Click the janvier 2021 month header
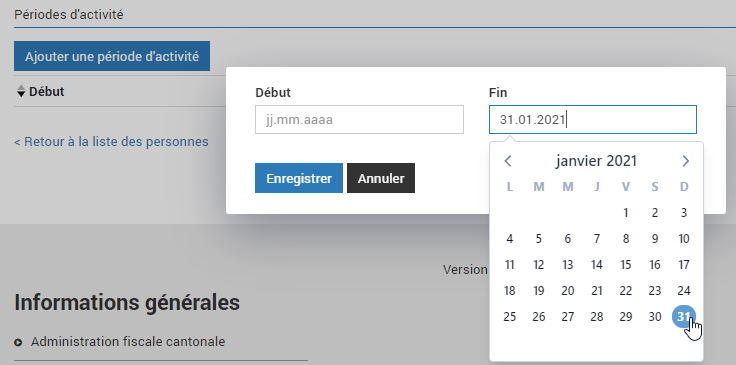The image size is (736, 365). tap(596, 161)
